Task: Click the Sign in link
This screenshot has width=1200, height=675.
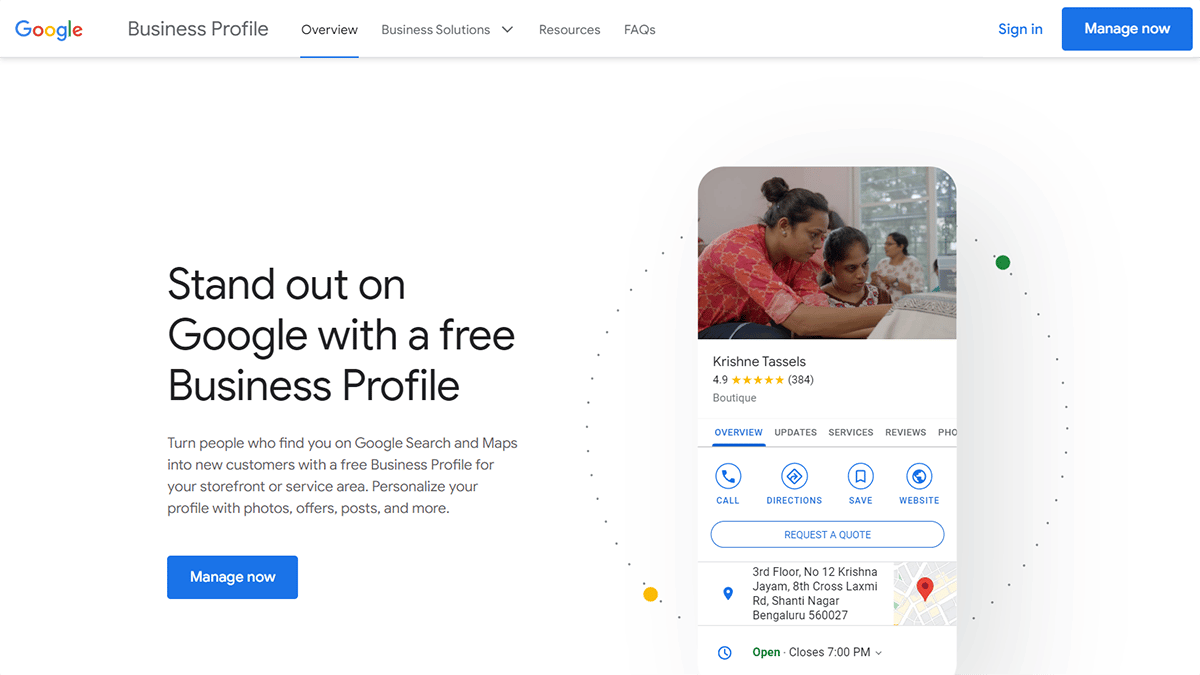Action: [1020, 29]
